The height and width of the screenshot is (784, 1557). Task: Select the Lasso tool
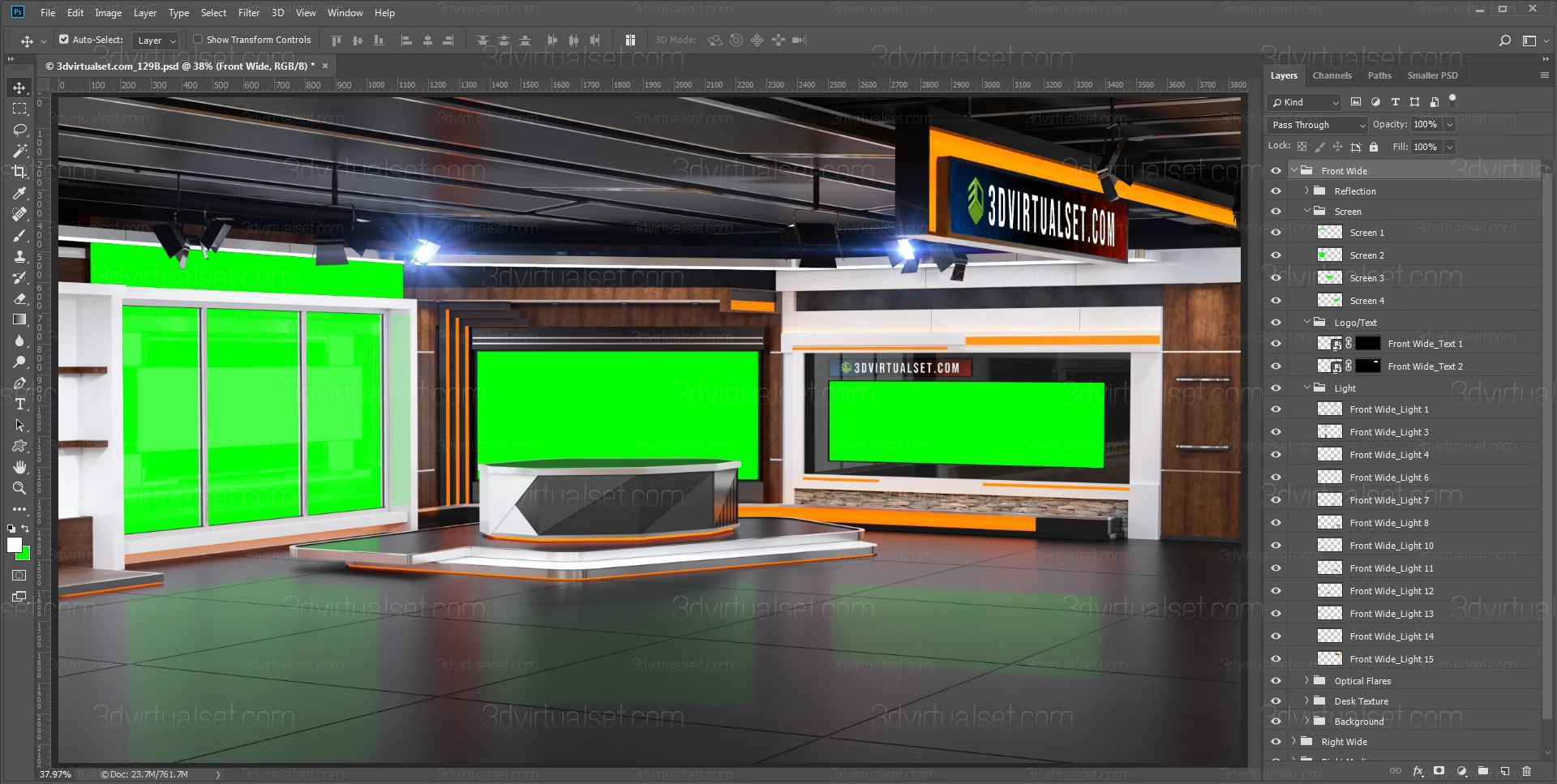coord(19,130)
